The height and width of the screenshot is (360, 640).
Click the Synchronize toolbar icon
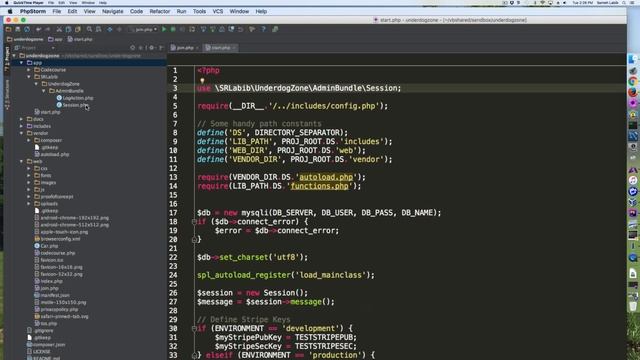(x=27, y=29)
